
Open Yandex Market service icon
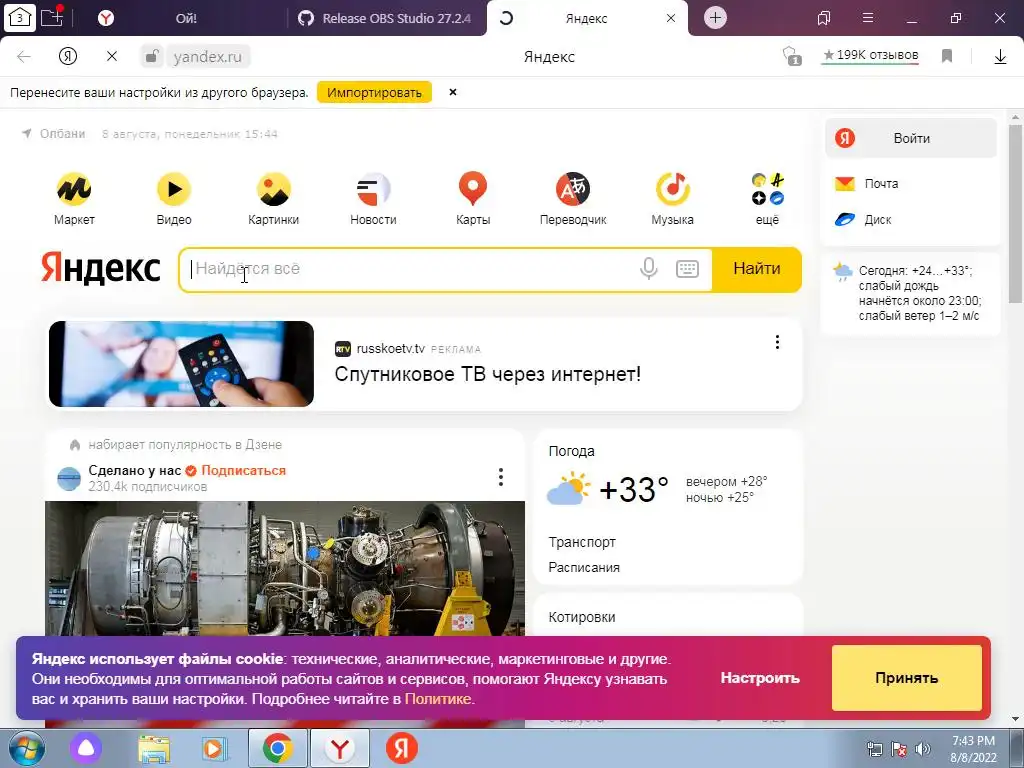pos(74,199)
